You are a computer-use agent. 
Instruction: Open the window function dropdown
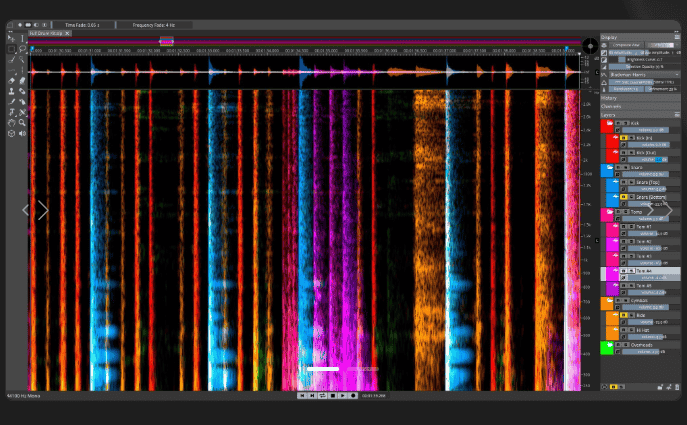pyautogui.click(x=645, y=74)
